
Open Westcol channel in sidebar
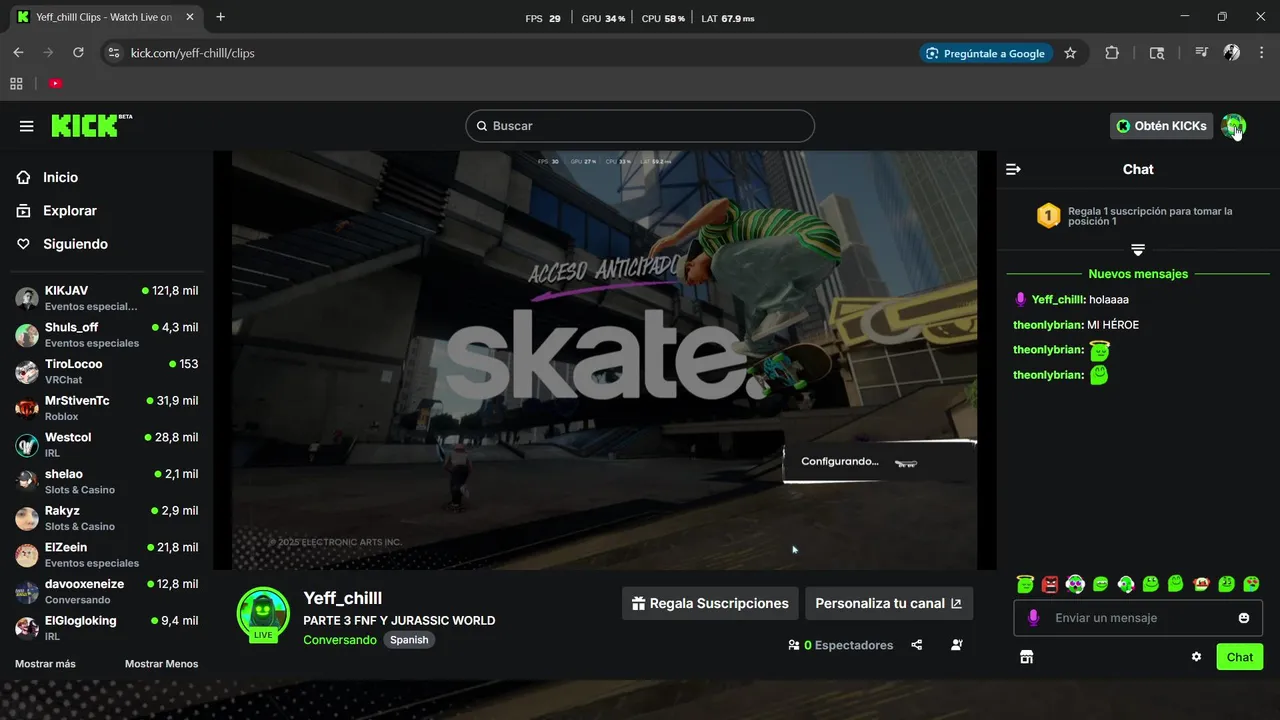(x=106, y=445)
